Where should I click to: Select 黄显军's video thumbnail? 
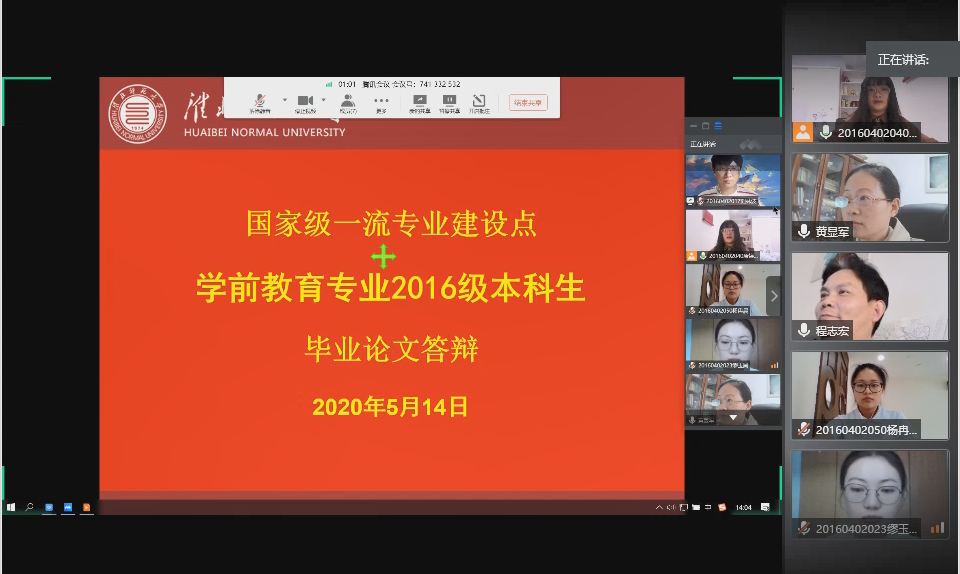[869, 196]
